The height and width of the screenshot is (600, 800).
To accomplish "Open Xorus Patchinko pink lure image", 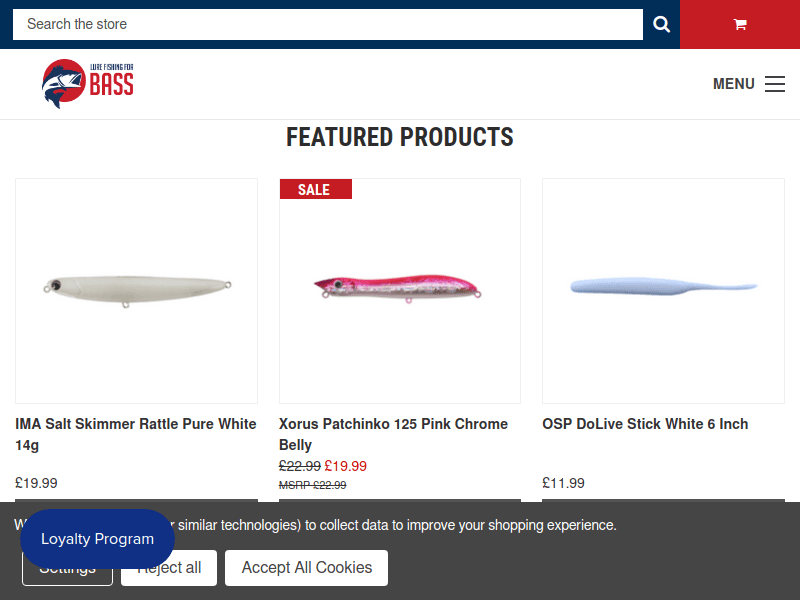I will pos(399,290).
